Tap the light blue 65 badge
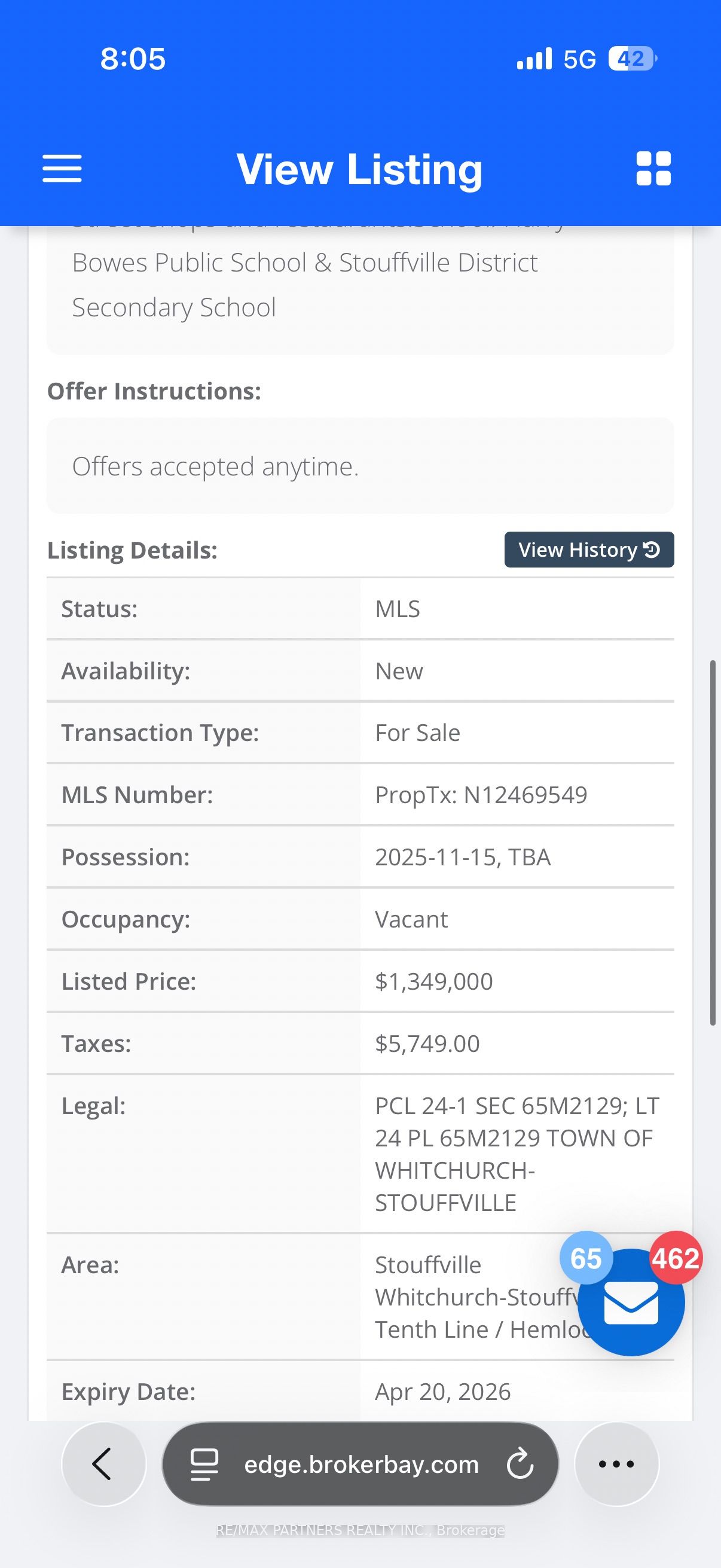Viewport: 721px width, 1568px height. pyautogui.click(x=585, y=1258)
